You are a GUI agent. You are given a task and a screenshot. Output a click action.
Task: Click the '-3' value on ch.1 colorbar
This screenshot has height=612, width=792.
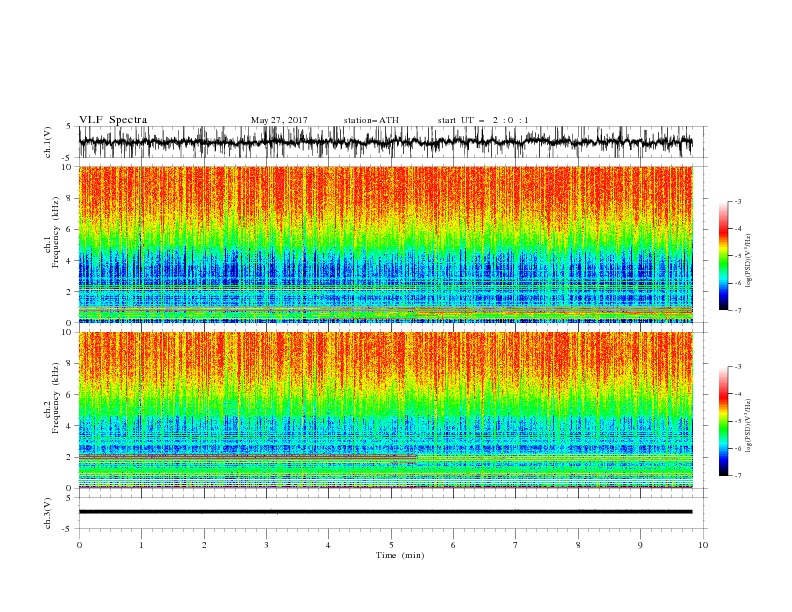pos(737,201)
